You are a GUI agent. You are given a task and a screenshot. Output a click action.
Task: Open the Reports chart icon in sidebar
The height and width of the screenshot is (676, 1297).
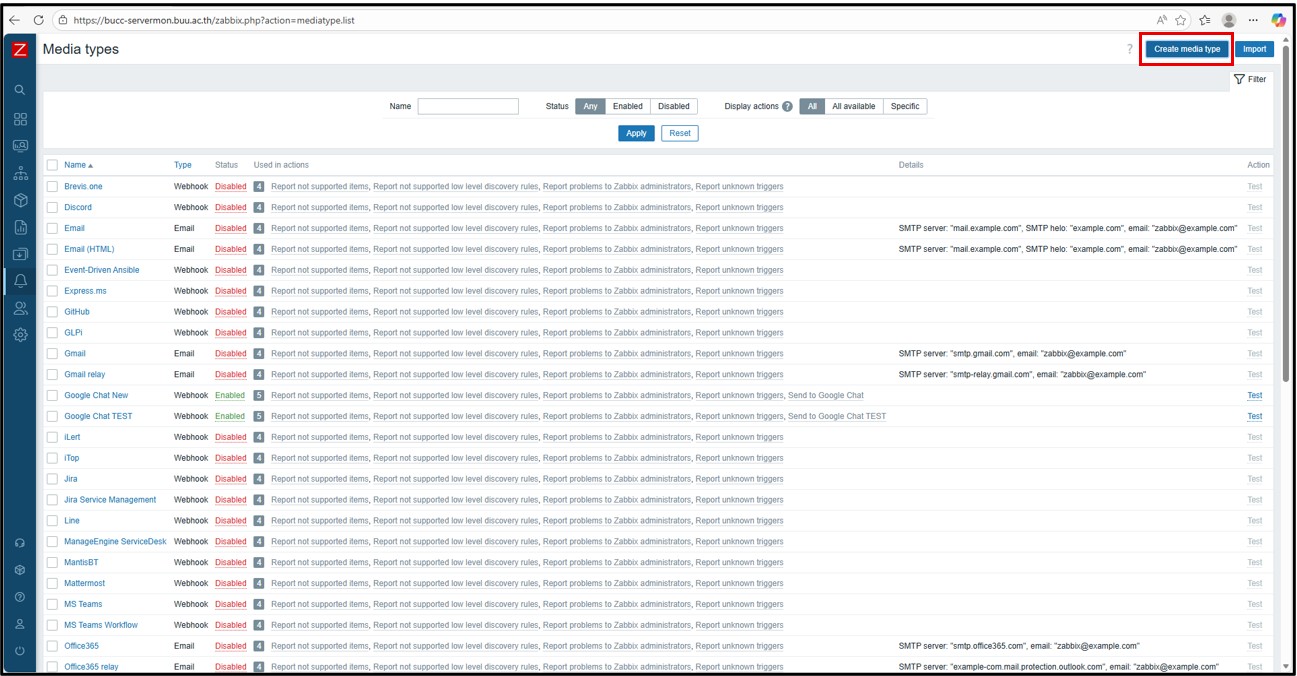point(20,227)
